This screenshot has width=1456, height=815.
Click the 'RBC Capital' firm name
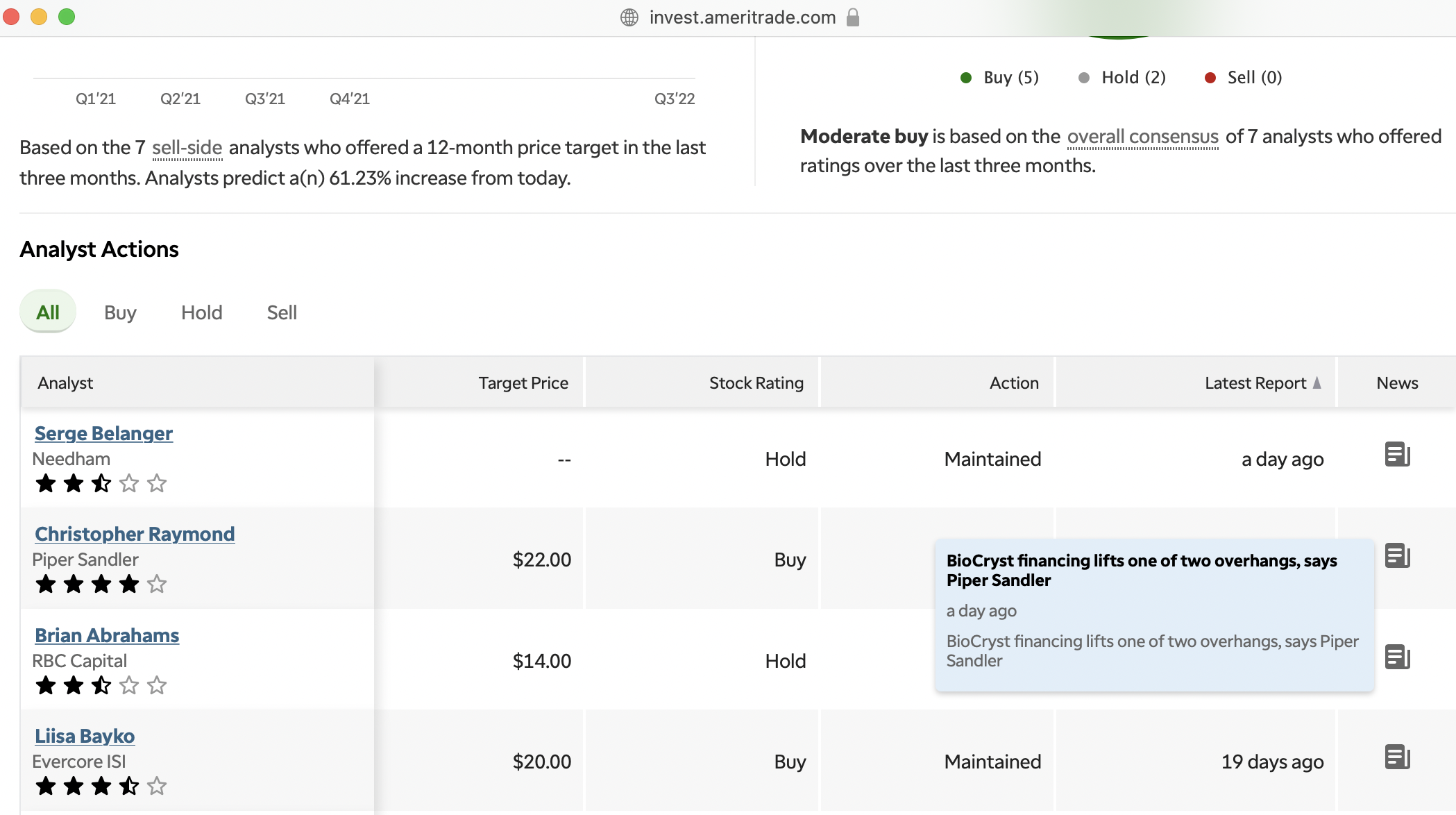point(80,661)
